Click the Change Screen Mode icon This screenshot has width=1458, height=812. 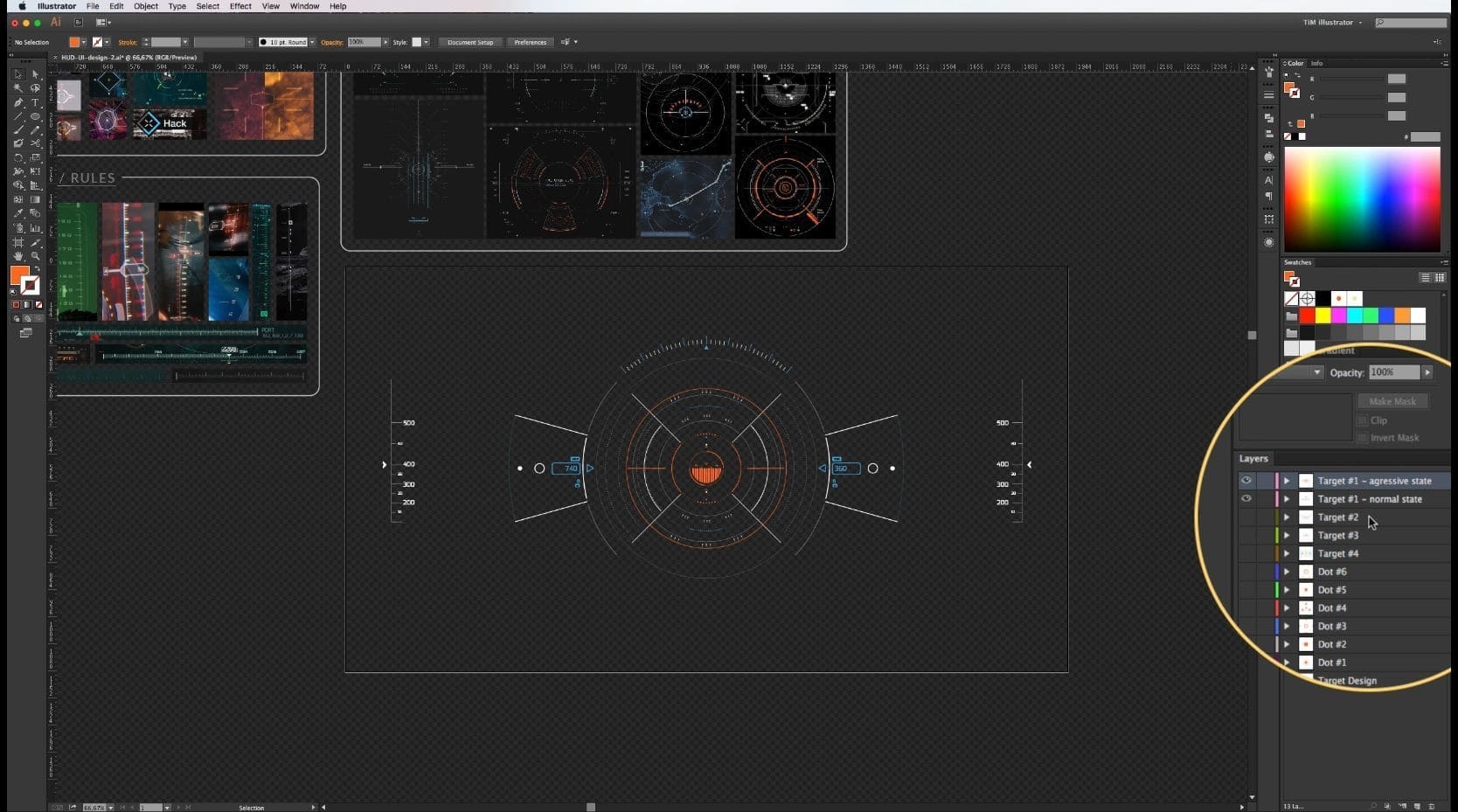click(25, 332)
